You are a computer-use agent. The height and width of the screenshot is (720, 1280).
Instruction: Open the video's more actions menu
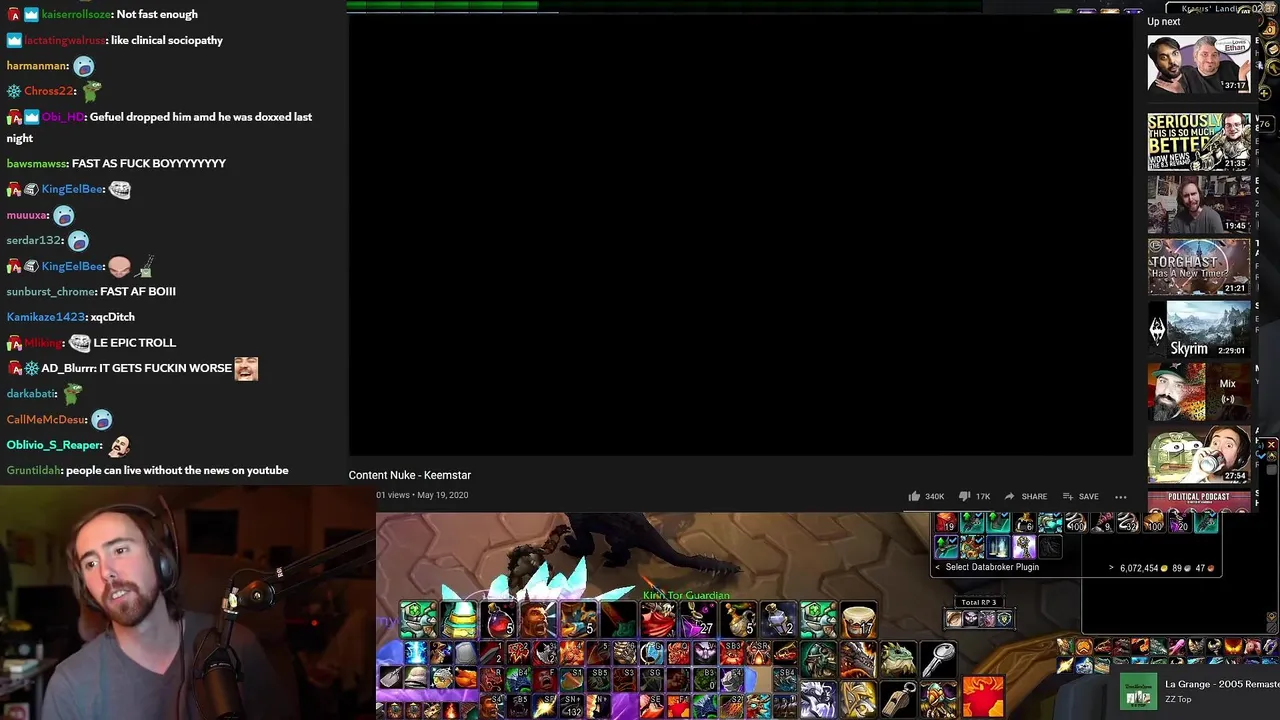[x=1121, y=496]
